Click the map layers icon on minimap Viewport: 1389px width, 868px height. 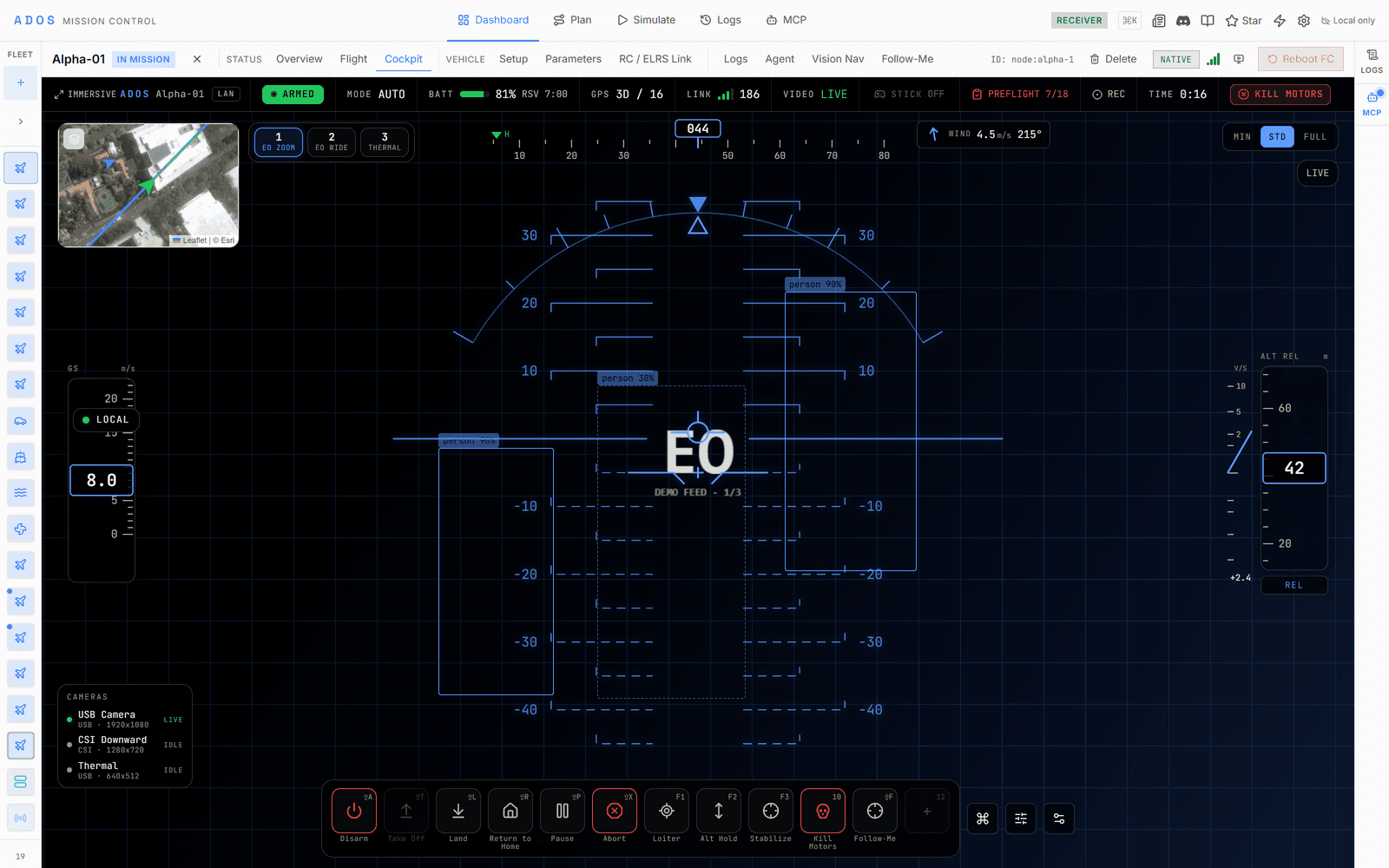point(75,139)
